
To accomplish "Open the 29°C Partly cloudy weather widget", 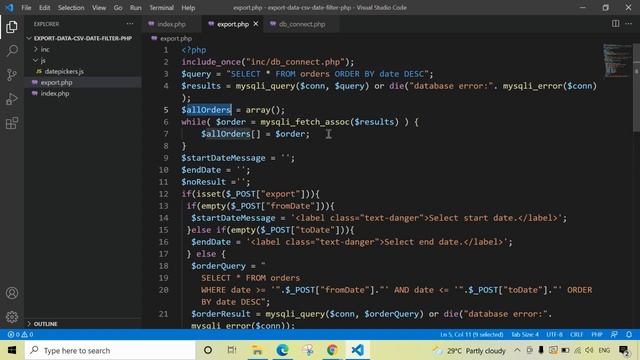I will (469, 350).
